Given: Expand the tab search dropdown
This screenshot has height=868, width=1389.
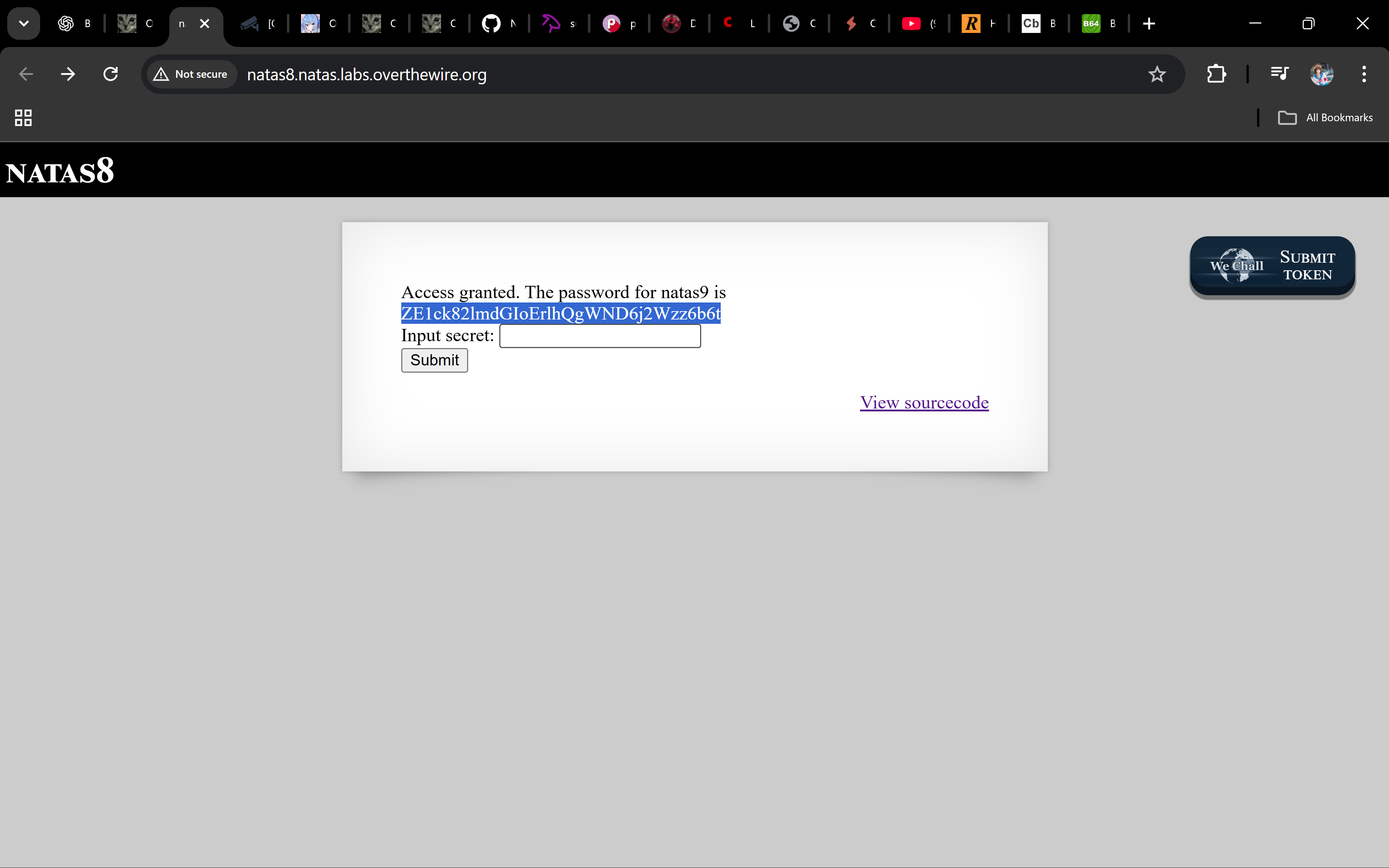Looking at the screenshot, I should coord(24,24).
